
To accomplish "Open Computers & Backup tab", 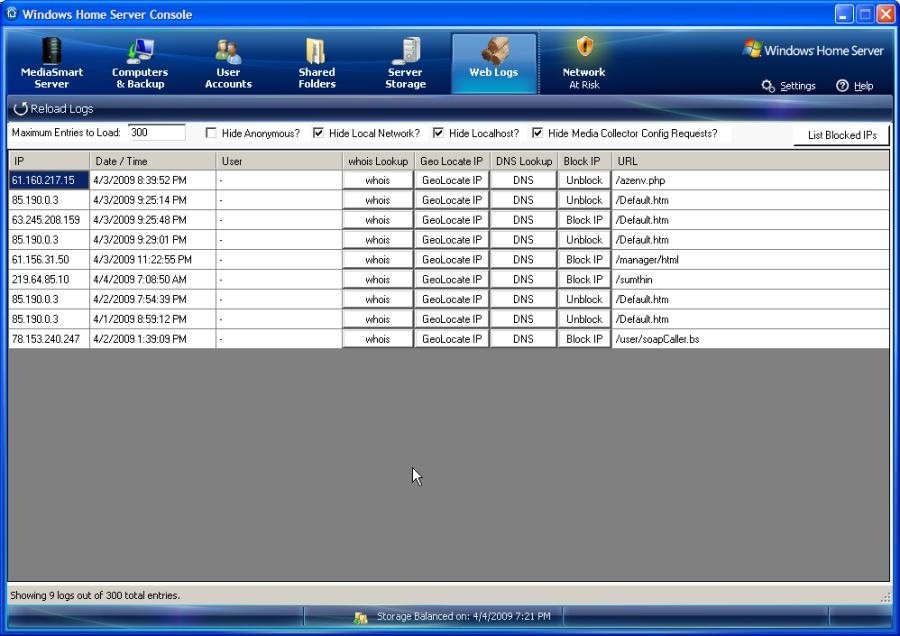I will click(140, 63).
